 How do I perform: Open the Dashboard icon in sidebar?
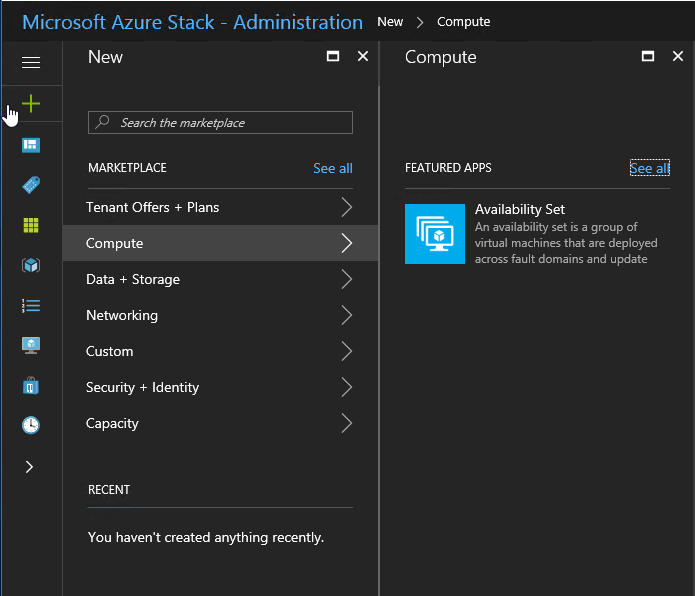[x=31, y=145]
